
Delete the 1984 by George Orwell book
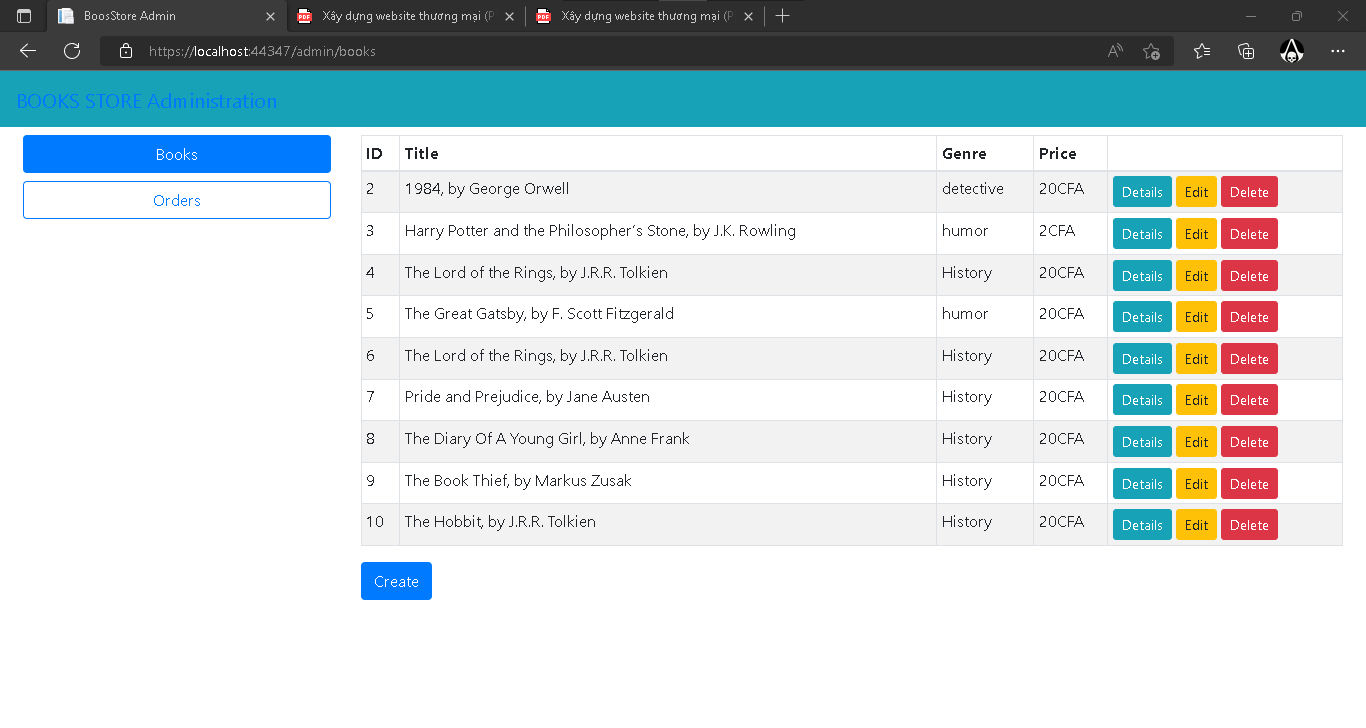tap(1249, 192)
